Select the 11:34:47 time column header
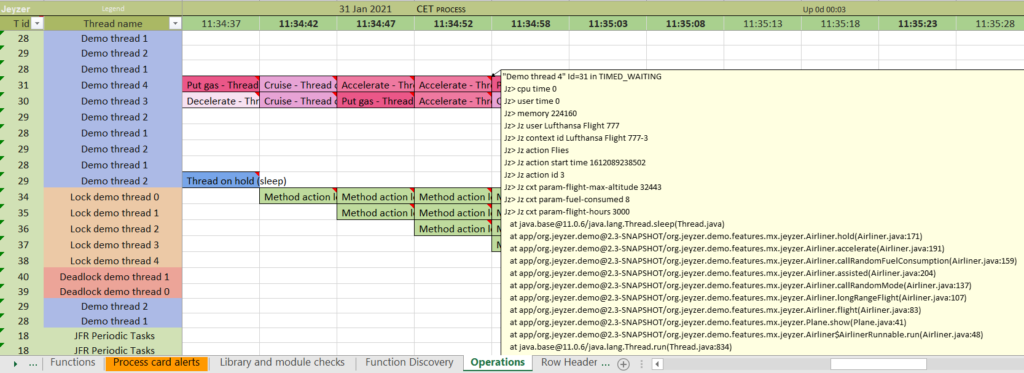This screenshot has height=373, width=1024. 375,24
